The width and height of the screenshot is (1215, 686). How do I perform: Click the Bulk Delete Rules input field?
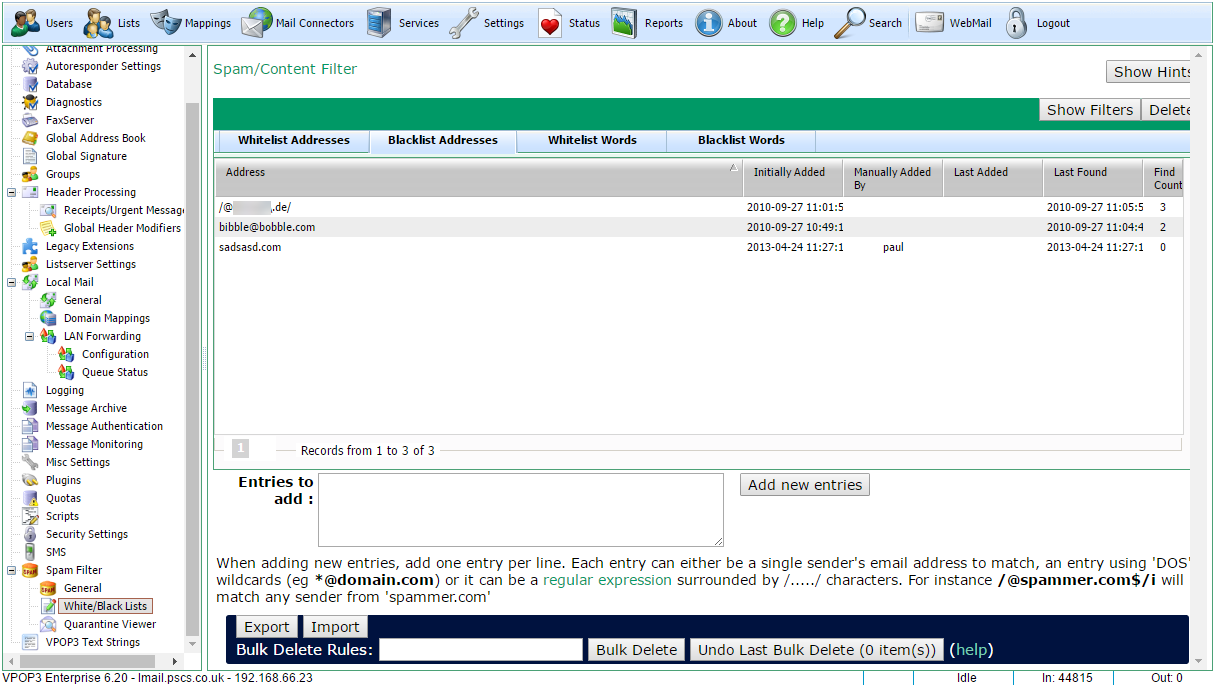coord(481,650)
